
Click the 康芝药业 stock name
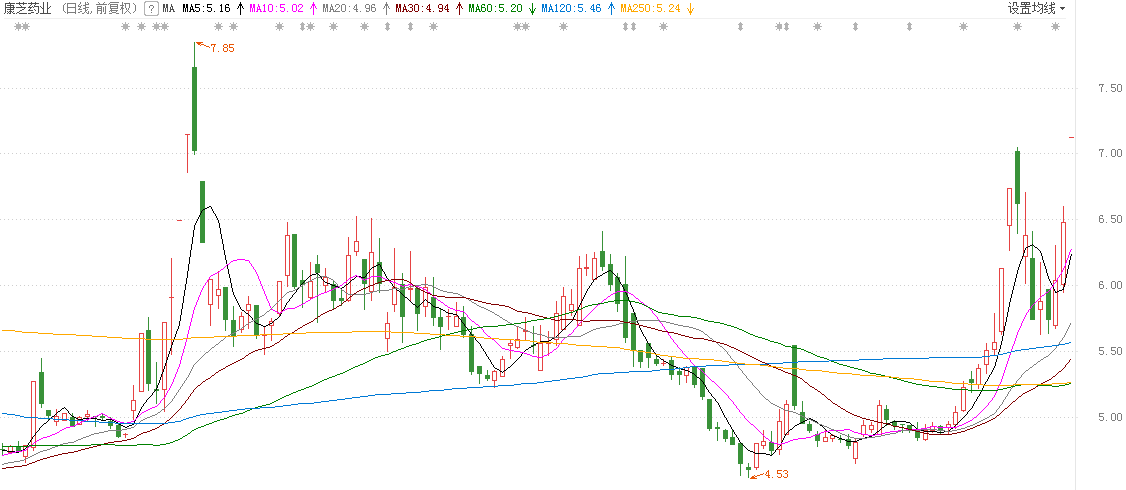coord(28,8)
